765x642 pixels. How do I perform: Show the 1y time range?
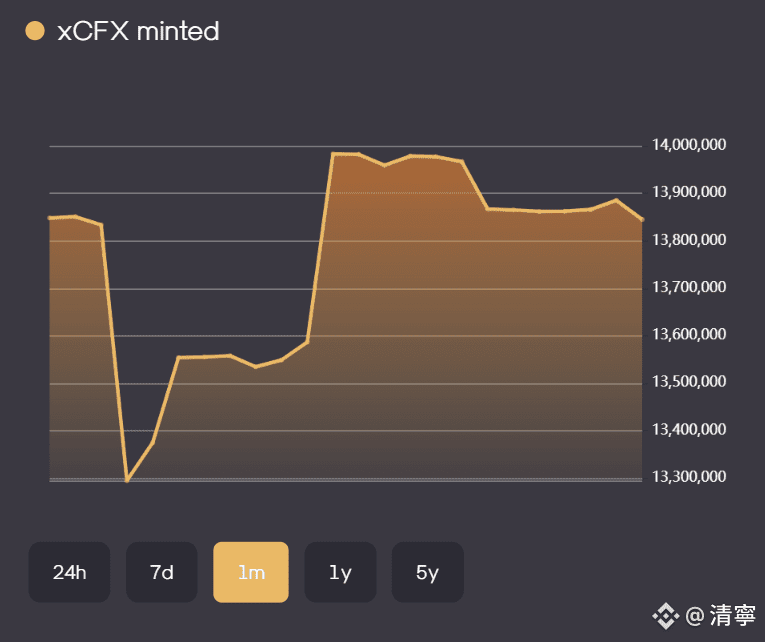tap(340, 573)
